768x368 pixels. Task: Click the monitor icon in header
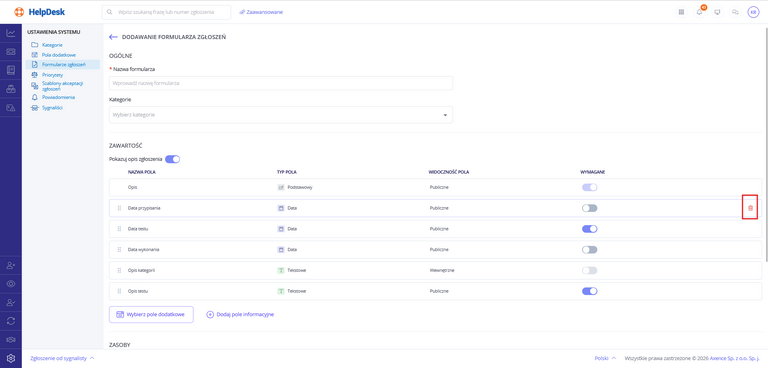coord(717,12)
